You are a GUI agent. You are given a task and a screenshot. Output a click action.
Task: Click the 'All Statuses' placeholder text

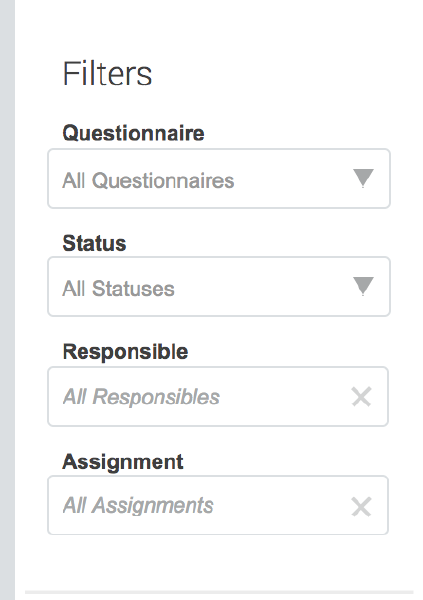[118, 289]
